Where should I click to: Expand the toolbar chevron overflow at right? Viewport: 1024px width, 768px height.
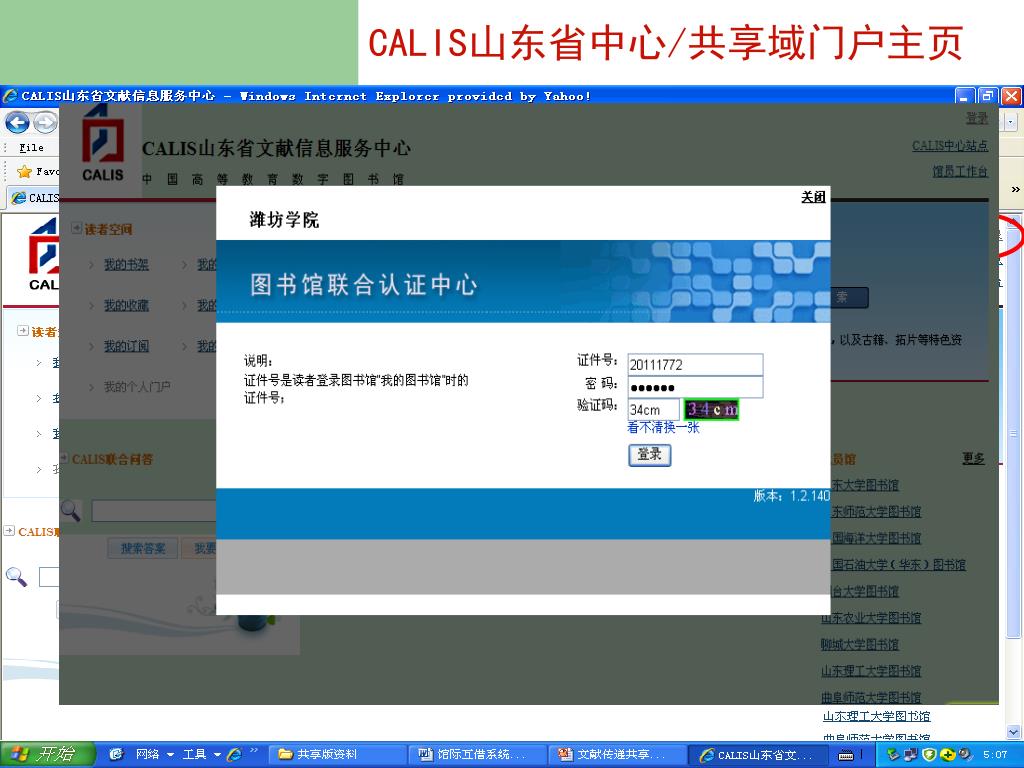1016,189
